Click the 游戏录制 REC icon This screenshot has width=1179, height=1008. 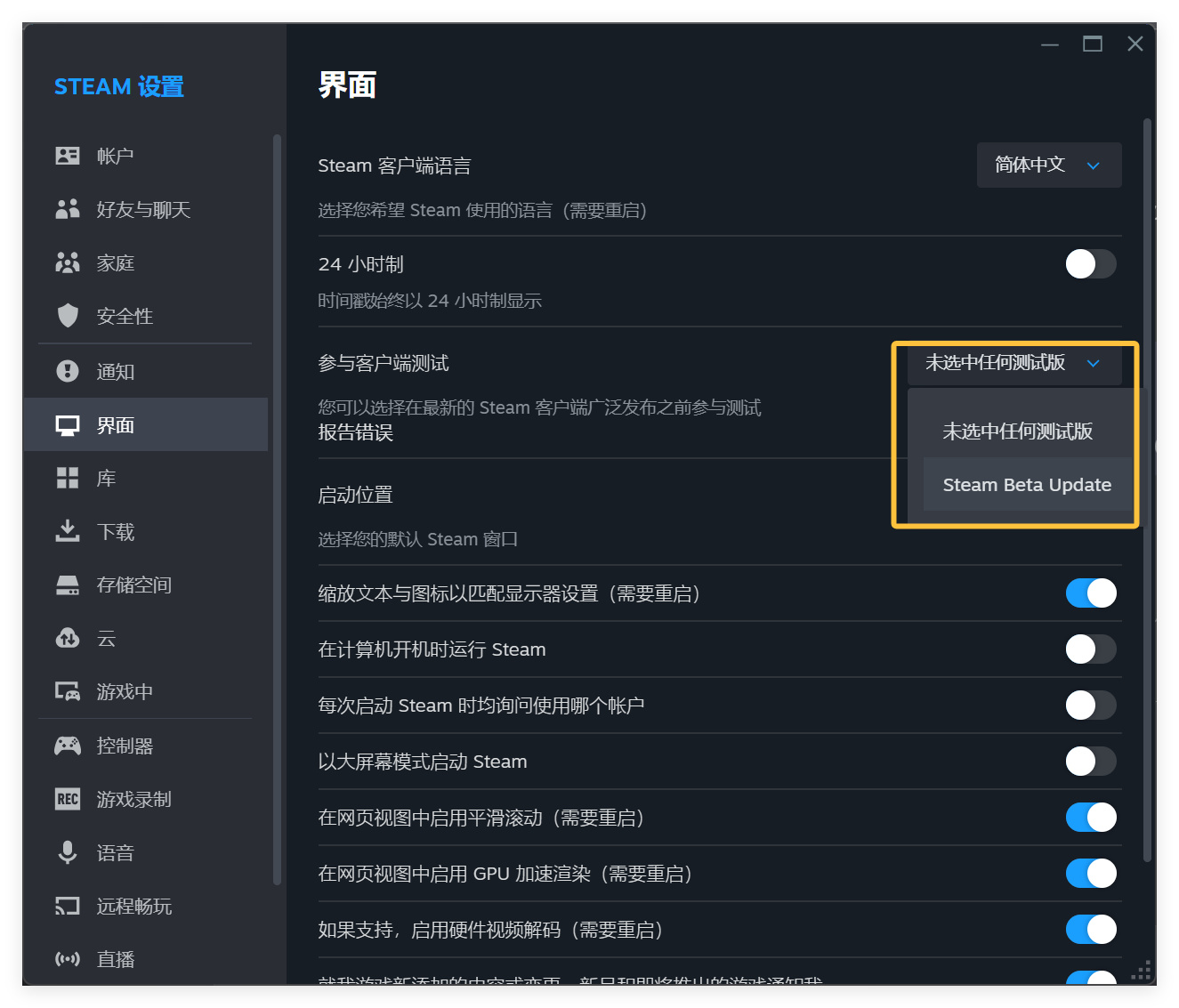click(x=68, y=799)
